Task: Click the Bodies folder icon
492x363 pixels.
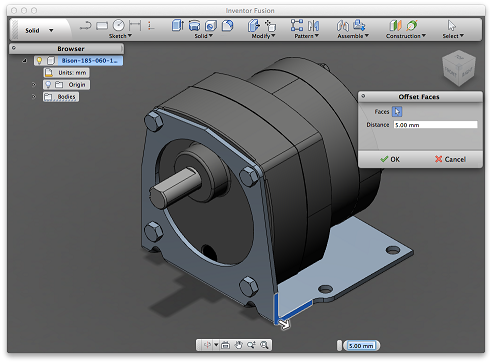Action: click(x=49, y=97)
